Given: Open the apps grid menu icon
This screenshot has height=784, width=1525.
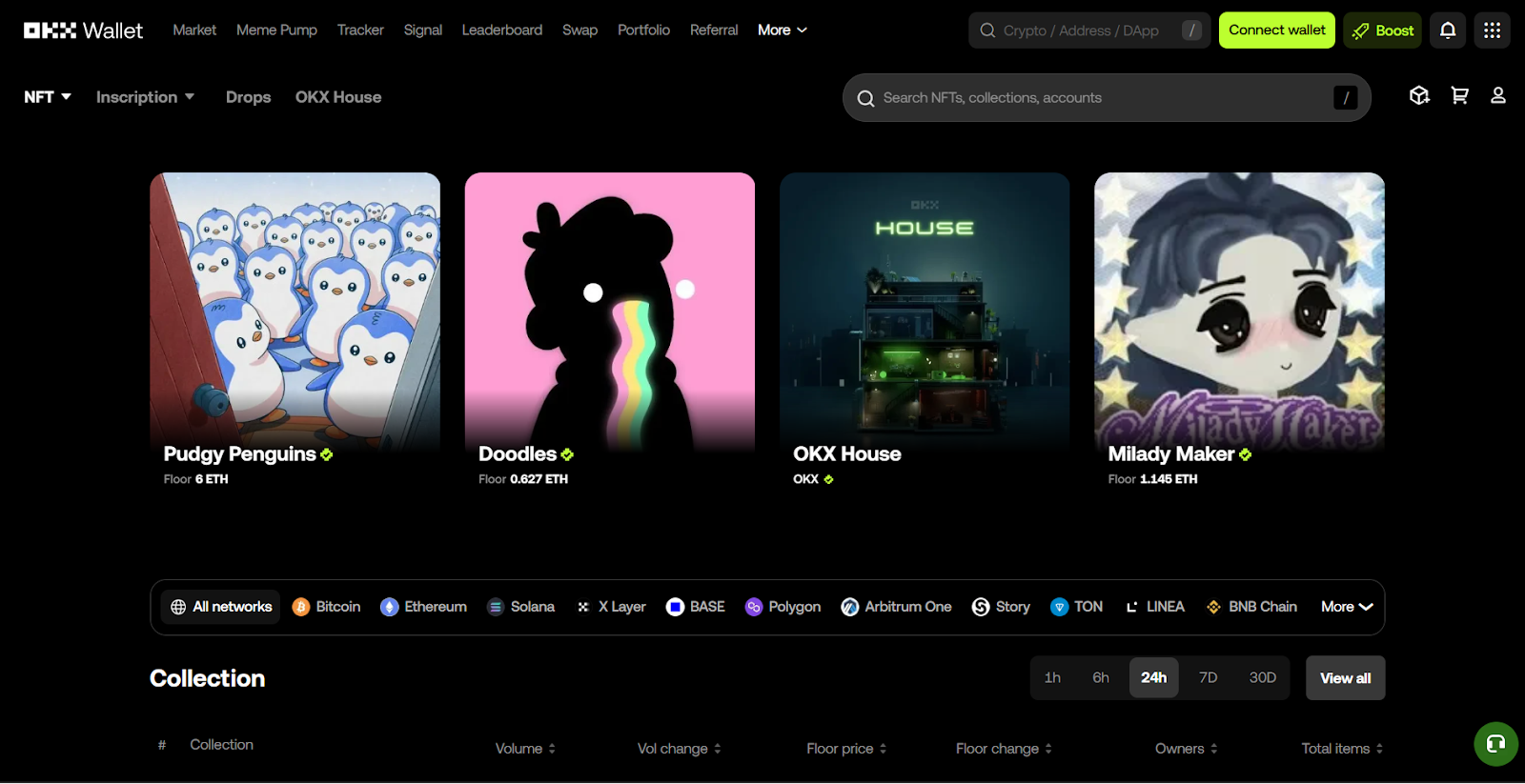Looking at the screenshot, I should (x=1492, y=30).
